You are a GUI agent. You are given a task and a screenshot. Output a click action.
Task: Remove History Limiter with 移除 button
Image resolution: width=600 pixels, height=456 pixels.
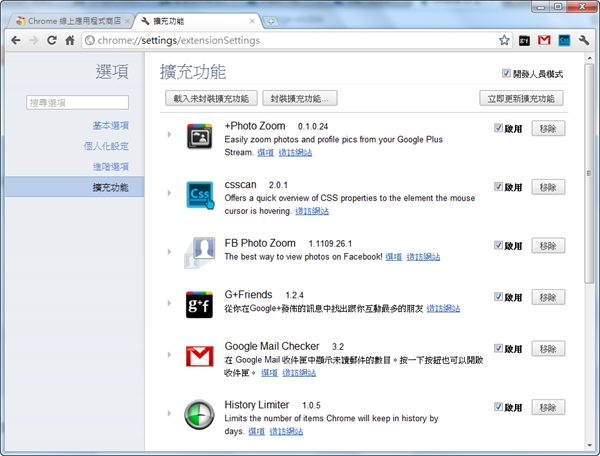tap(548, 407)
